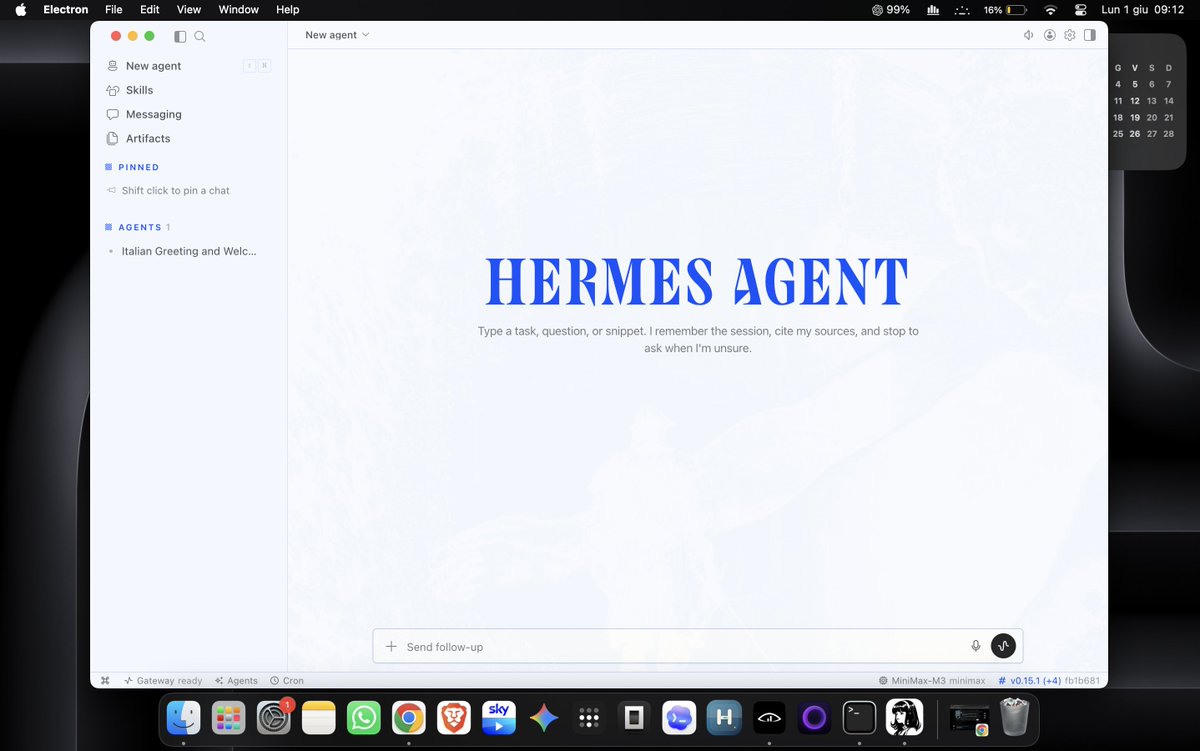This screenshot has width=1200, height=751.
Task: Open the View menu
Action: tap(189, 10)
